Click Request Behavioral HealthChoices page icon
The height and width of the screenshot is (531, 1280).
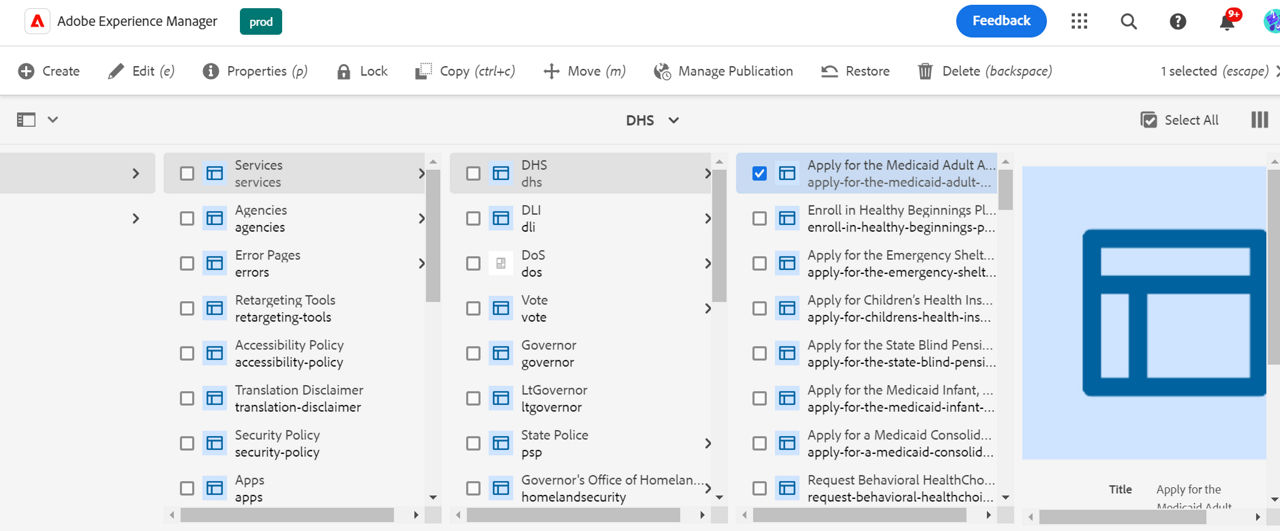click(x=786, y=488)
